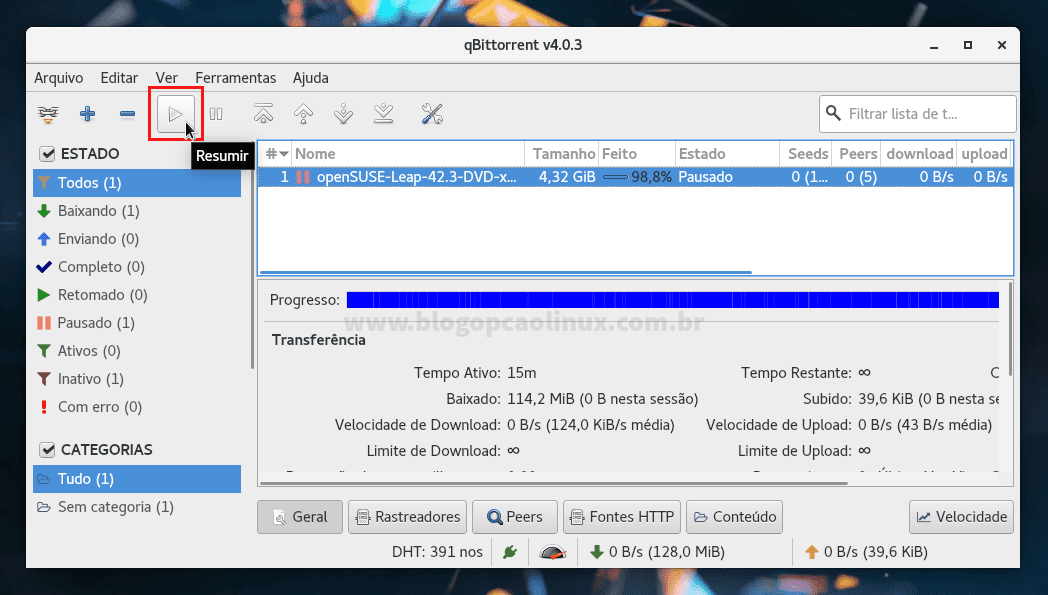Click the details panel horizontal scrollbar
The image size is (1048, 595).
point(553,483)
